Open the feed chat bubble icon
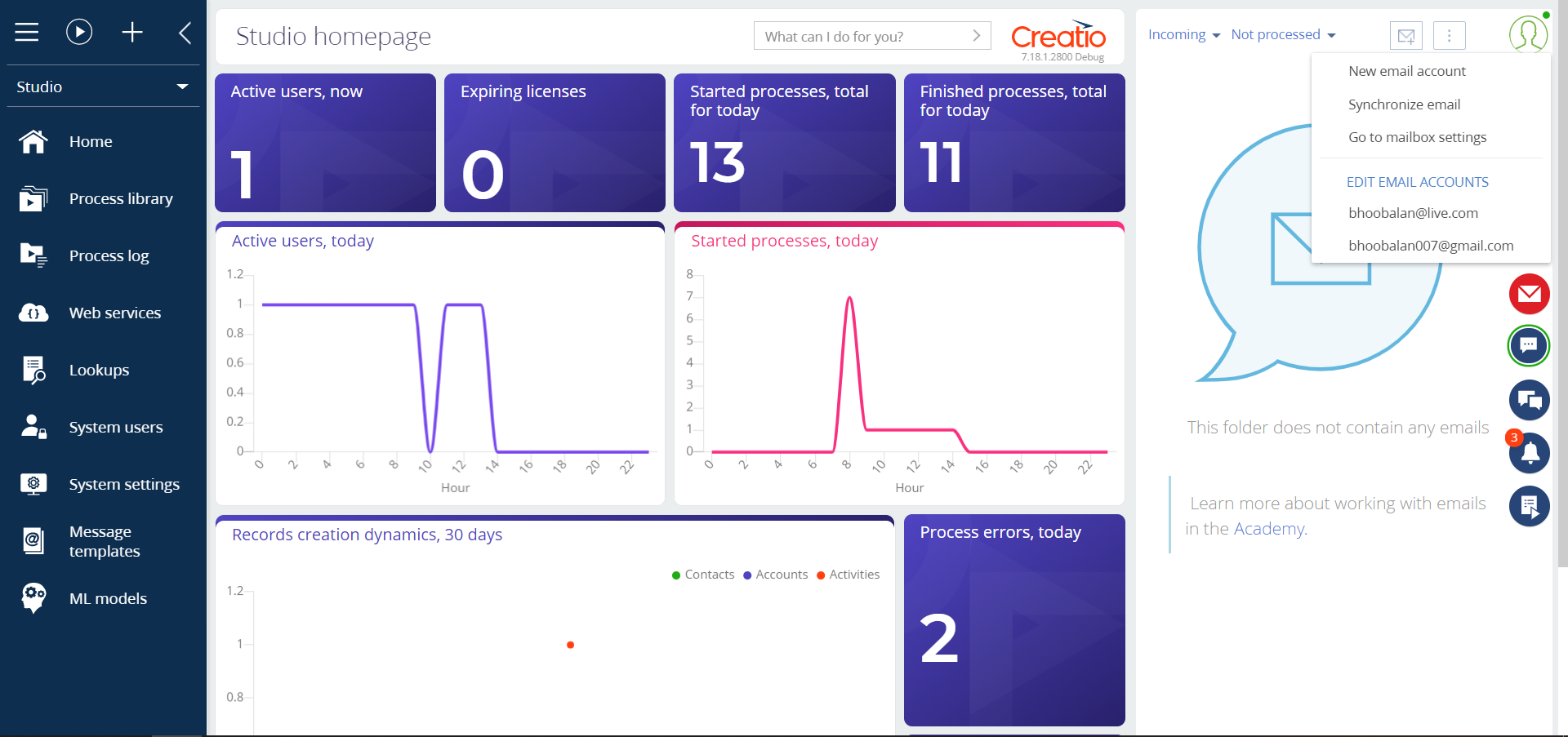This screenshot has height=737, width=1568. (x=1529, y=400)
